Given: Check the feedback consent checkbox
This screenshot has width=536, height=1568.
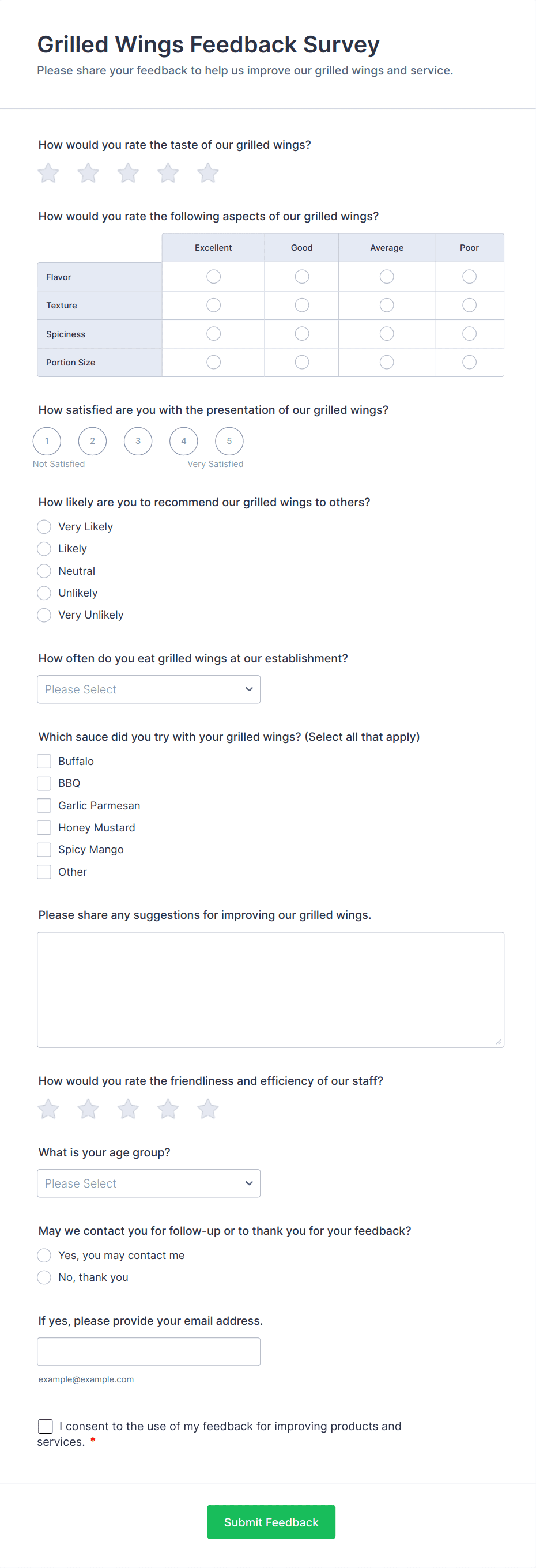Looking at the screenshot, I should pyautogui.click(x=45, y=1426).
